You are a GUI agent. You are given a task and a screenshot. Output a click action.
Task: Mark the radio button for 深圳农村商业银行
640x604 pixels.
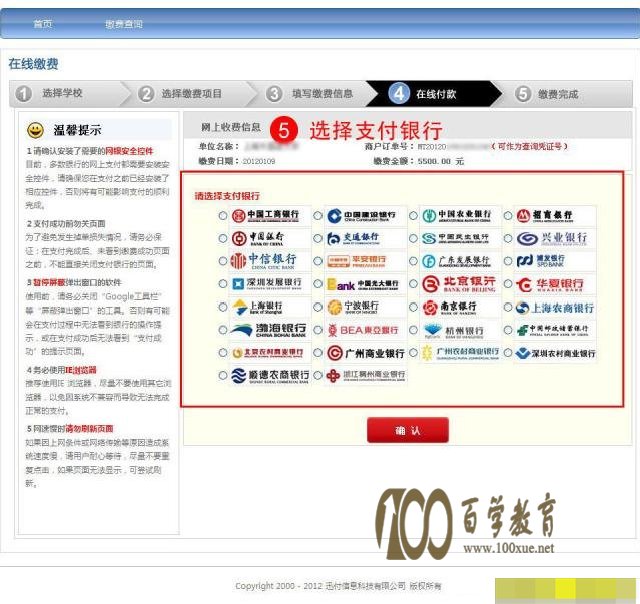coord(507,353)
